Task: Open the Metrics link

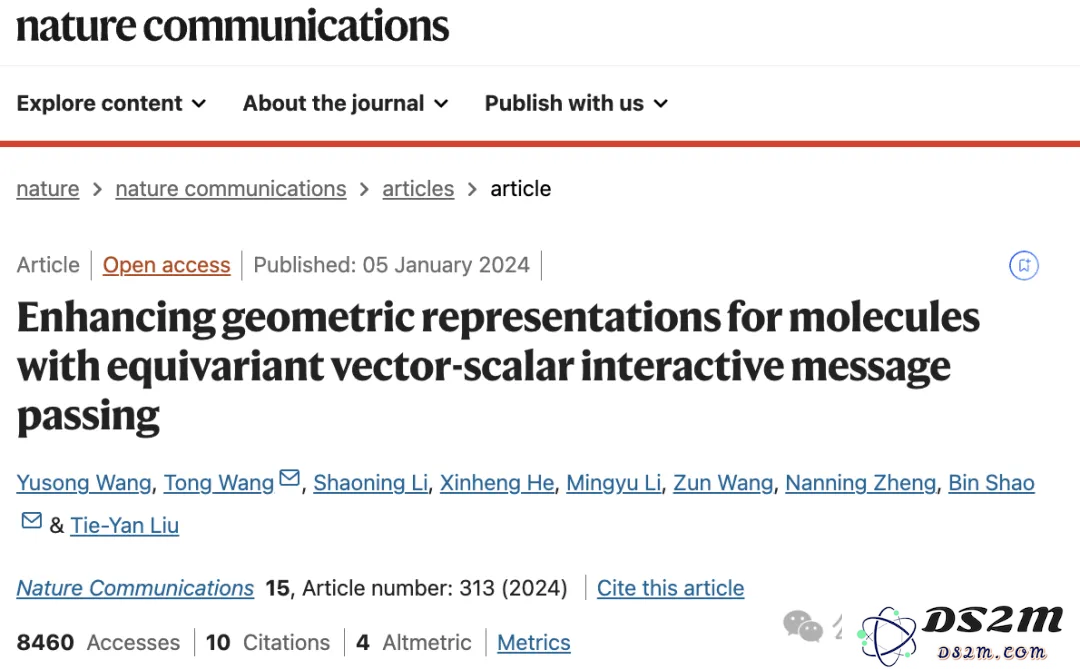Action: [x=534, y=642]
